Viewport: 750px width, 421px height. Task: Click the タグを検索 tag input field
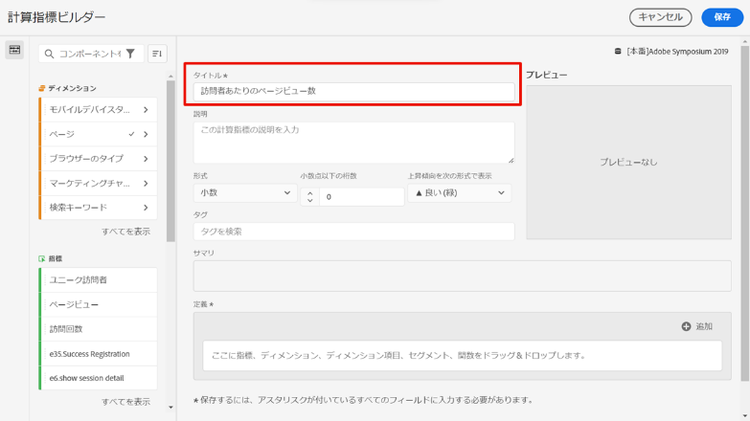pyautogui.click(x=354, y=231)
